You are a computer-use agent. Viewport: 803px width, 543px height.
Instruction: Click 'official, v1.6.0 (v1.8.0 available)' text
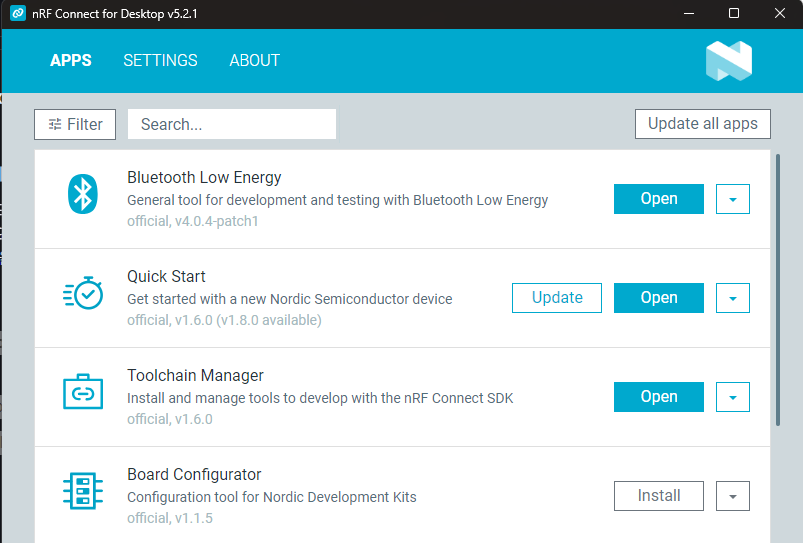pos(224,320)
